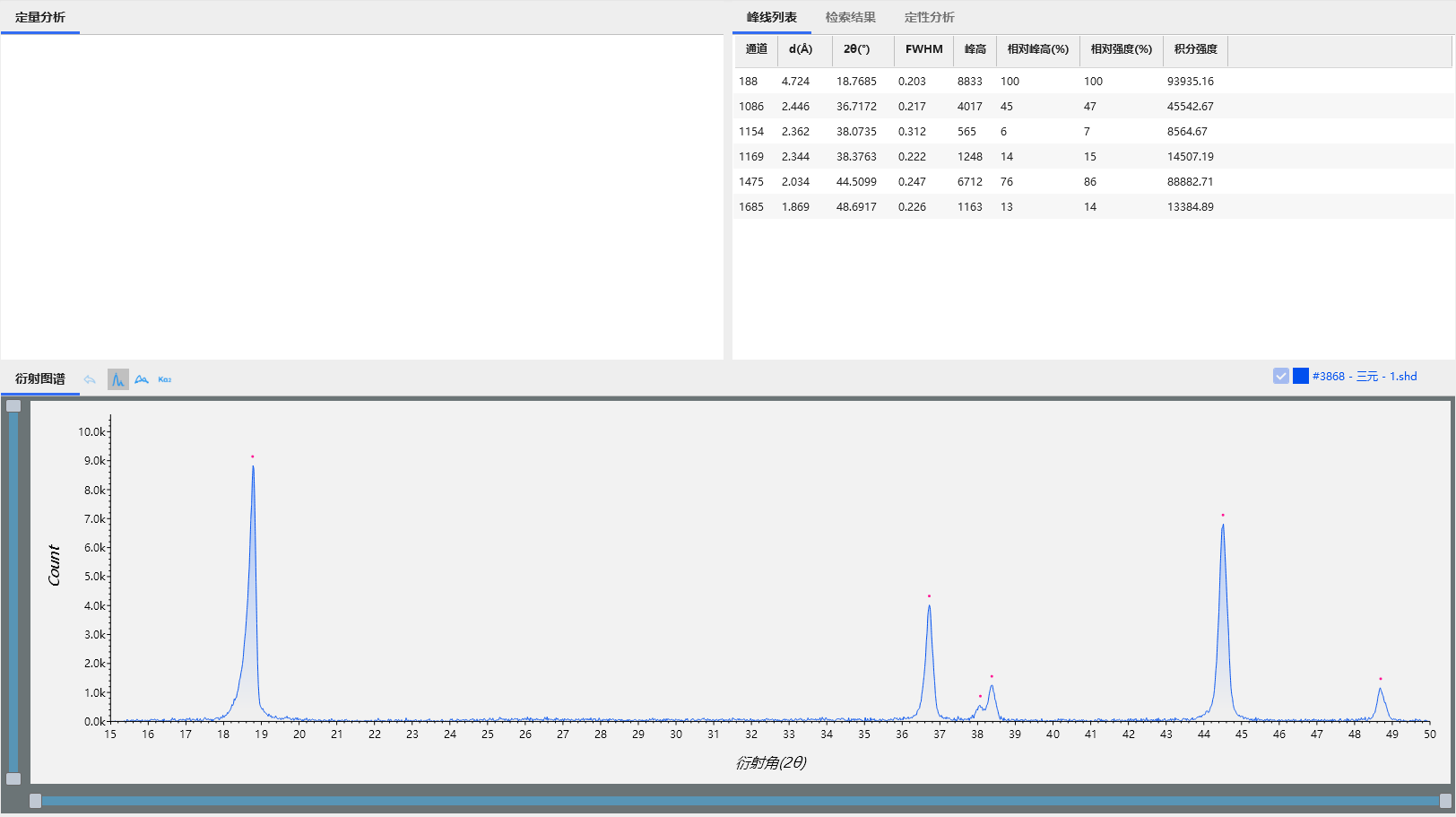Sort the peak list by the 2θ(°) column header
Screen dimensions: 1456x817
click(x=856, y=49)
